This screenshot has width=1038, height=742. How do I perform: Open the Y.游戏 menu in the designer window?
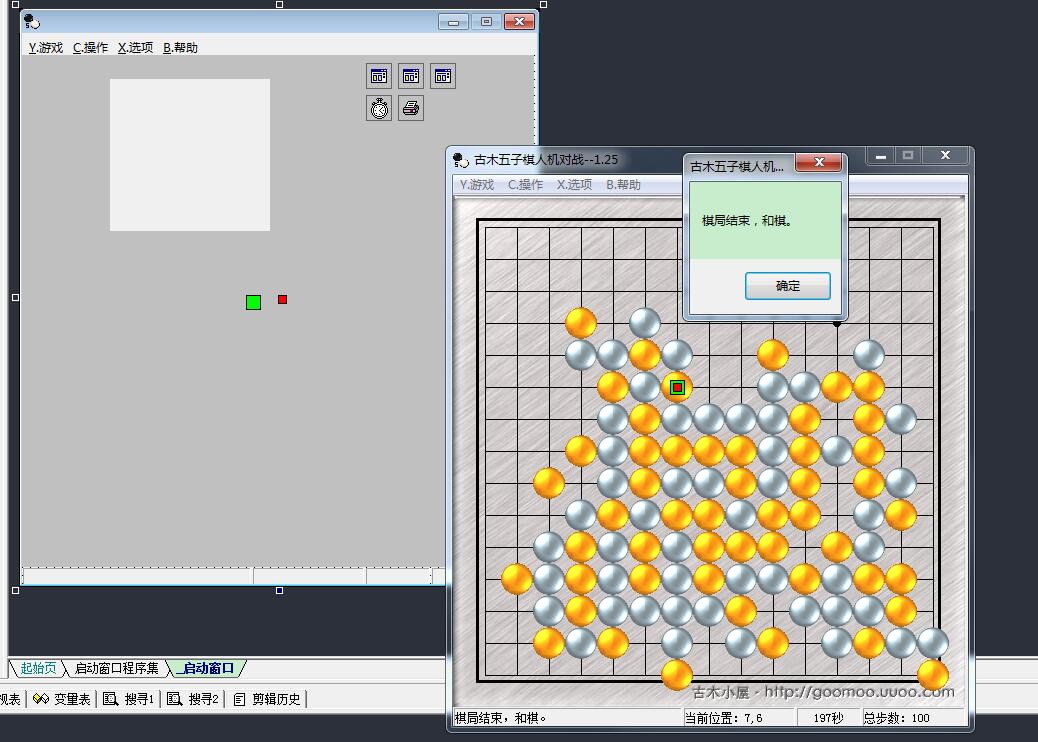46,48
